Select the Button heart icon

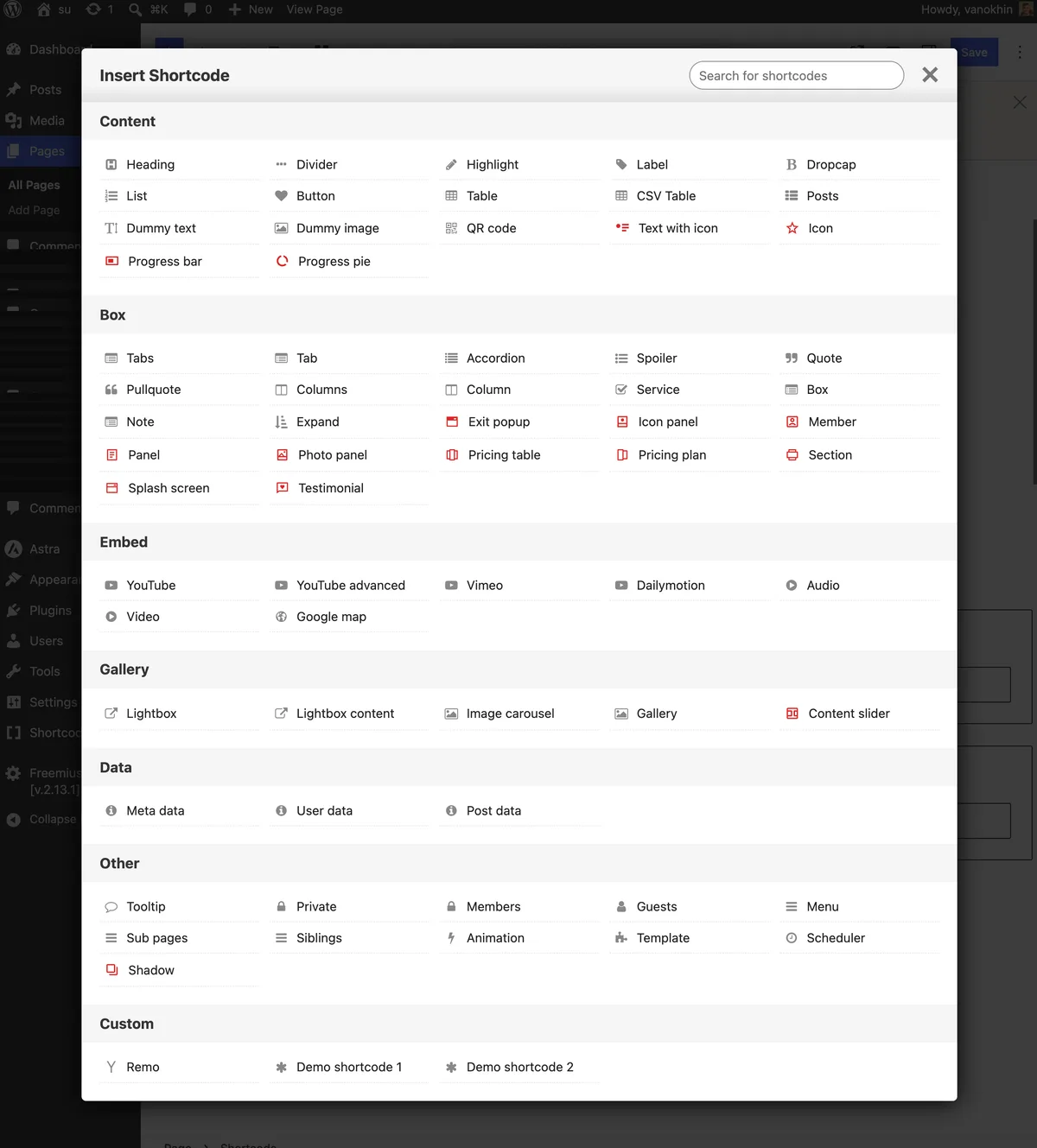coord(281,196)
